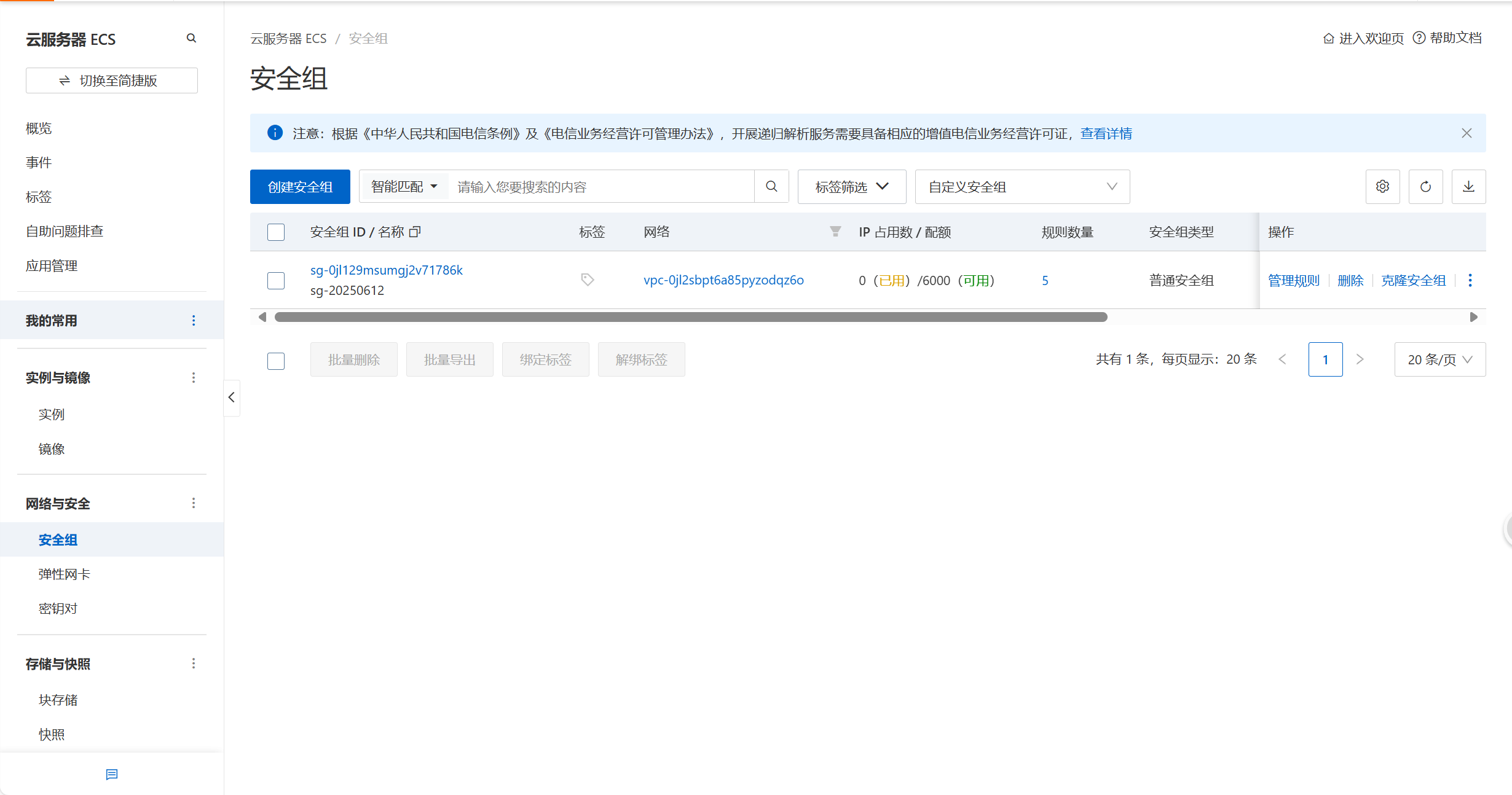Expand the 自定义安全组 dropdown

coord(1022,187)
